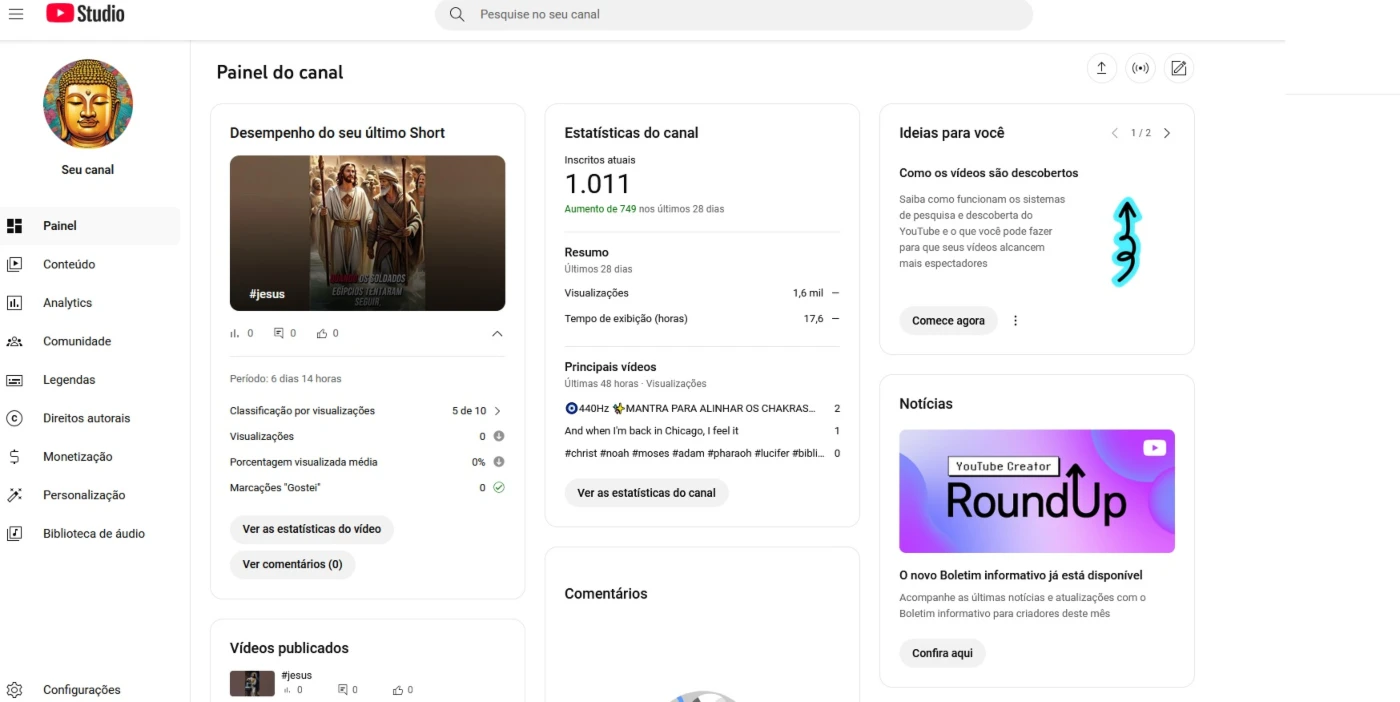Screen dimensions: 1400x702
Task: Open Legendas in the sidebar
Action: pos(90,380)
